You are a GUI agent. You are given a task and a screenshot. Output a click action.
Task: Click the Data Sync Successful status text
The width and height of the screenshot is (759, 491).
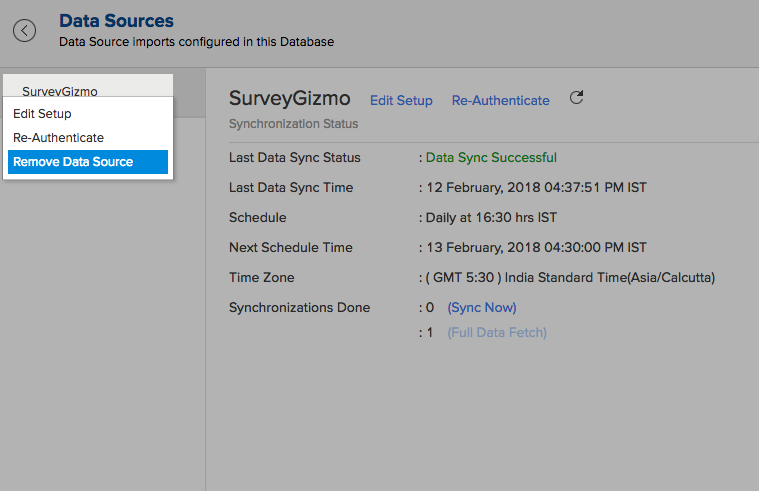pyautogui.click(x=491, y=157)
